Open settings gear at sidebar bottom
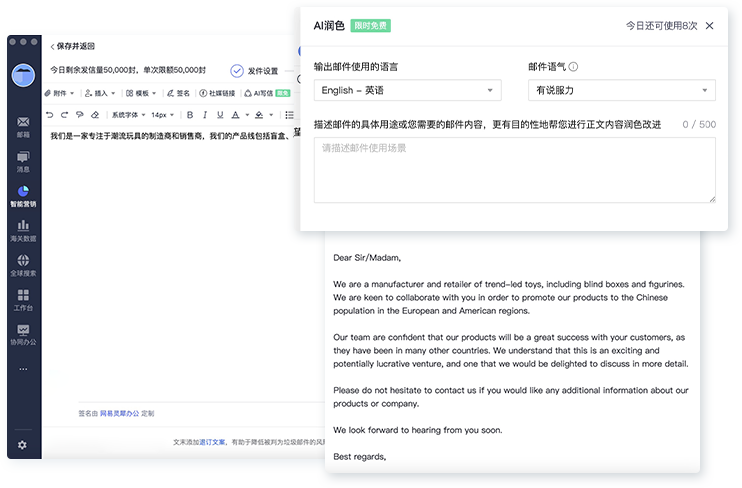Image resolution: width=742 pixels, height=488 pixels. coord(22,445)
